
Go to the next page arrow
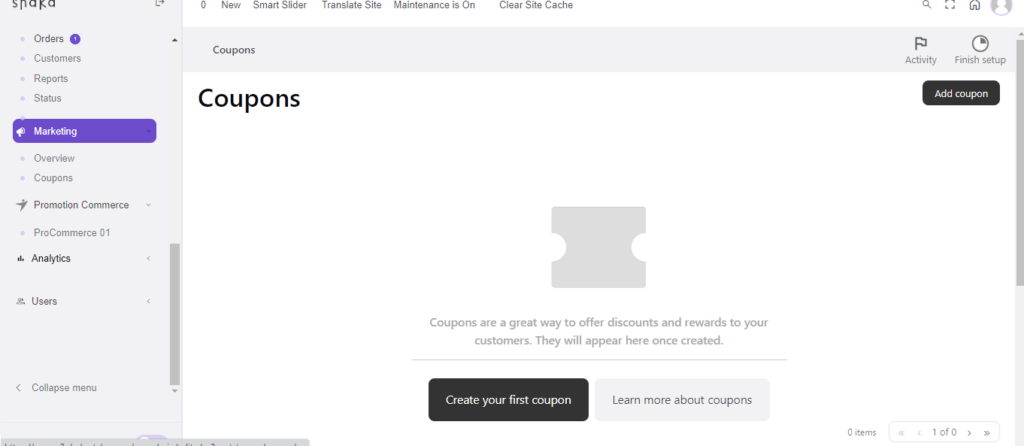pos(969,433)
